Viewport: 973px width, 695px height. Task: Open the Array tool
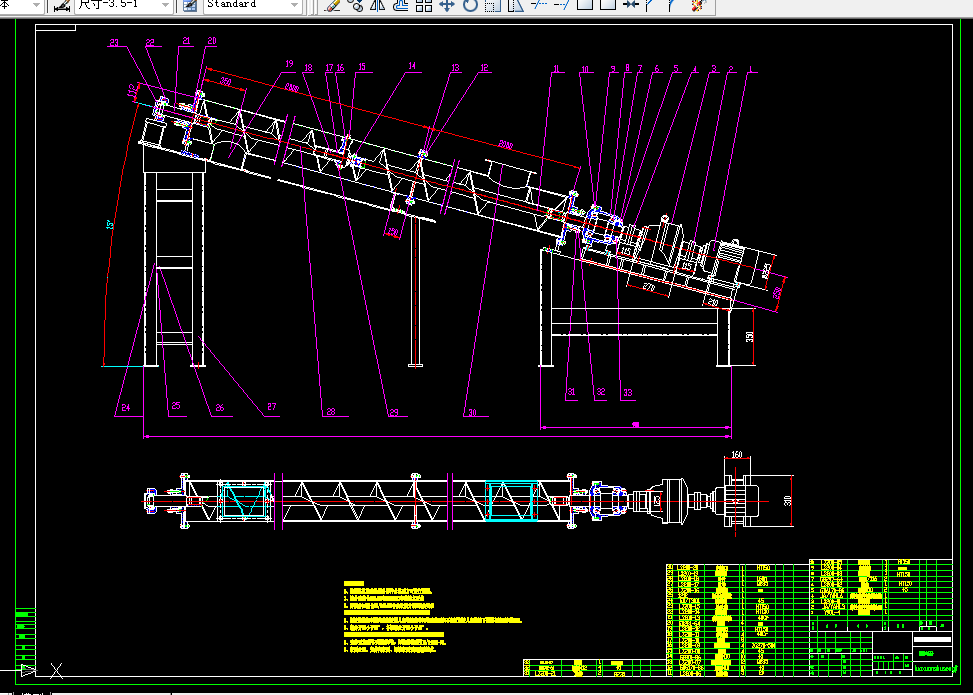[424, 6]
